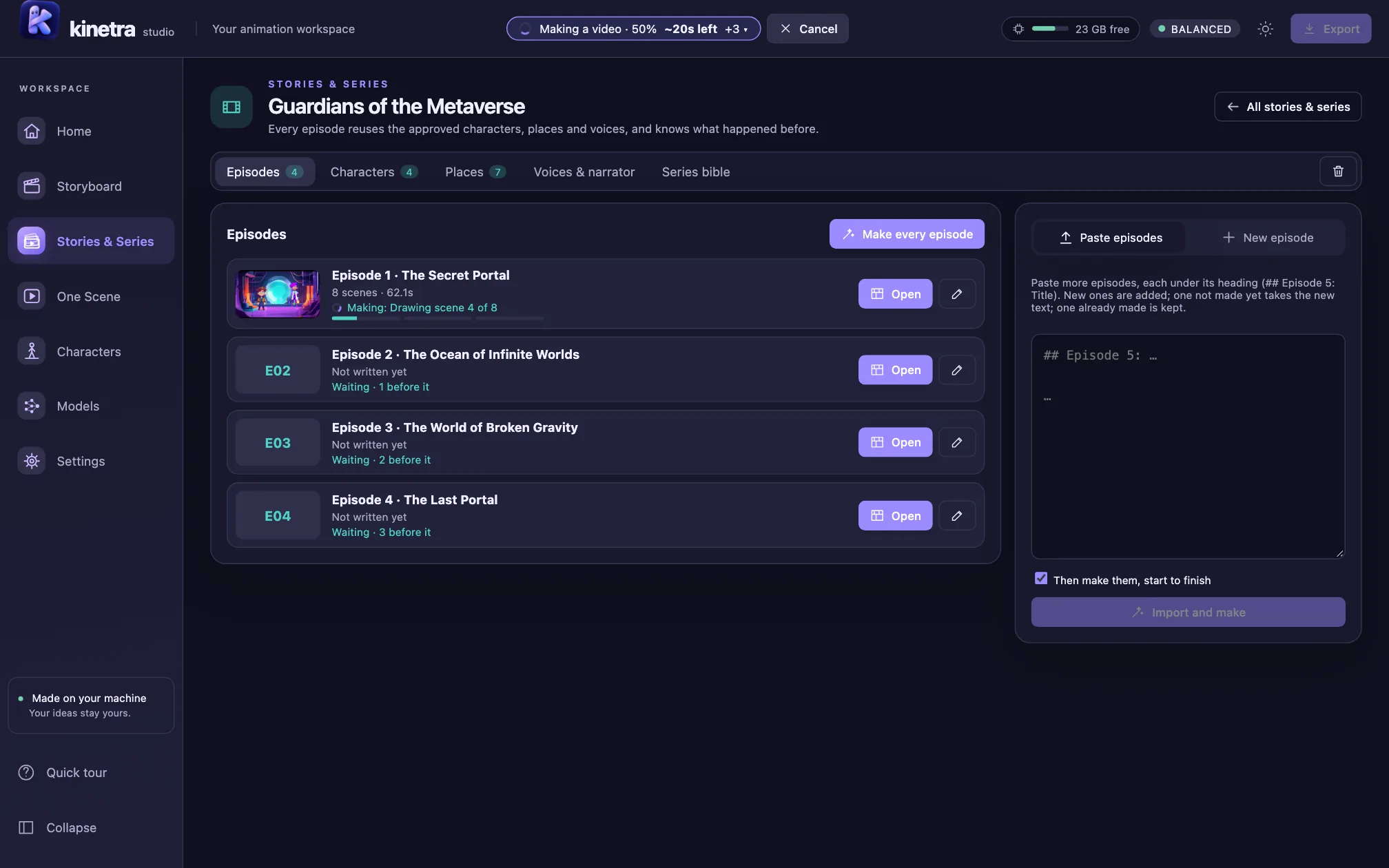Screen dimensions: 1389x868
Task: Select the New episode tab
Action: point(1268,238)
